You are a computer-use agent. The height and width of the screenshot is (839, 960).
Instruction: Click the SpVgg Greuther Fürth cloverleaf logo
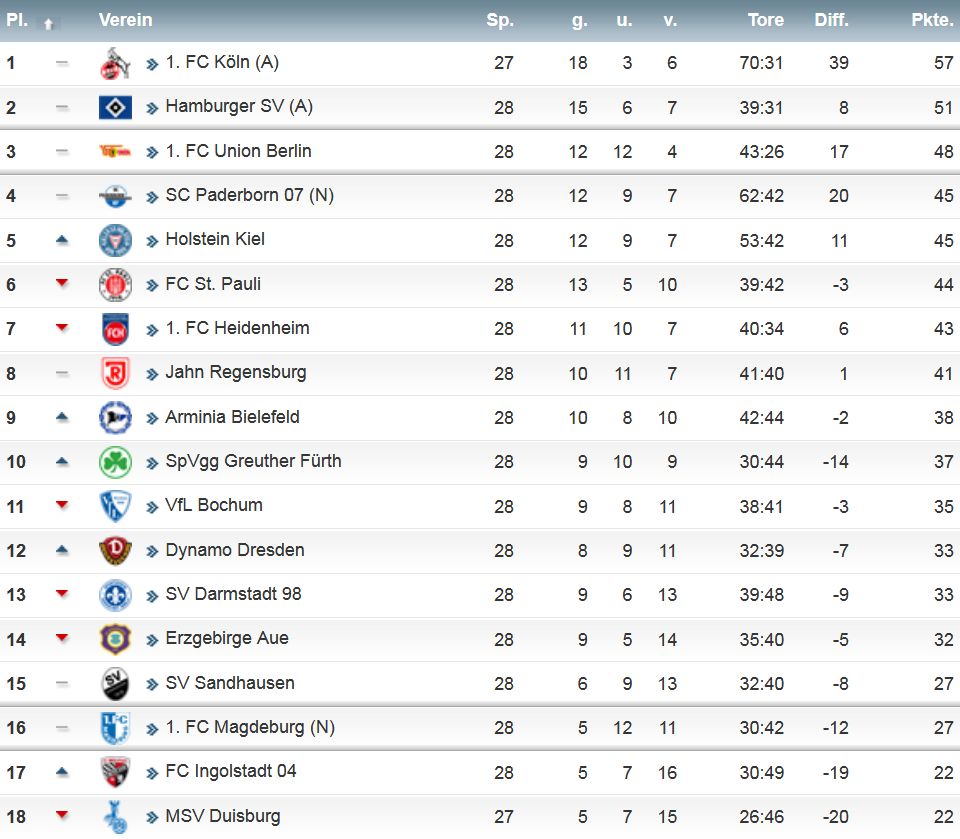coord(115,462)
